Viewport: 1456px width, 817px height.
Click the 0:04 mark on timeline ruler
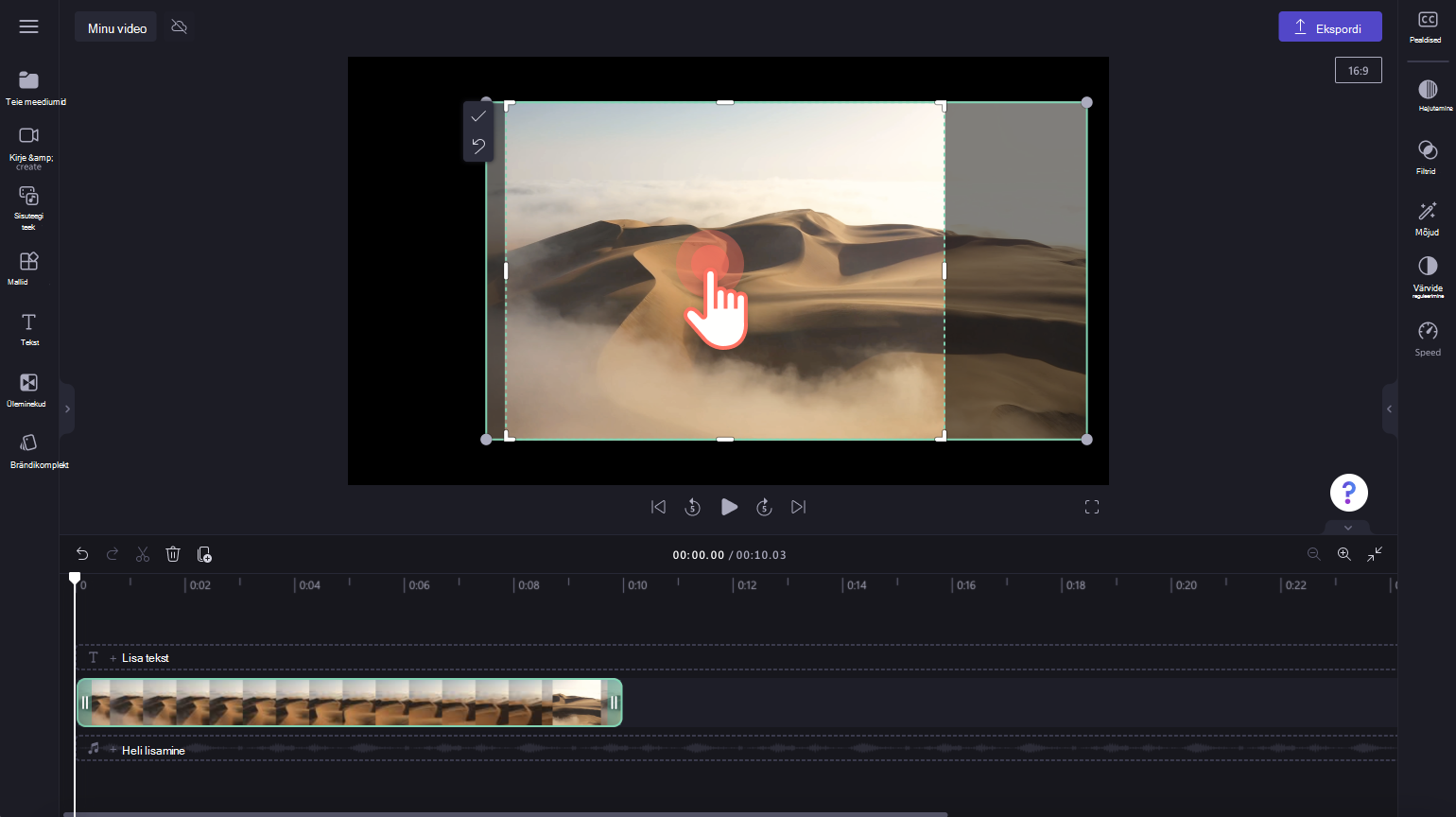click(x=309, y=585)
